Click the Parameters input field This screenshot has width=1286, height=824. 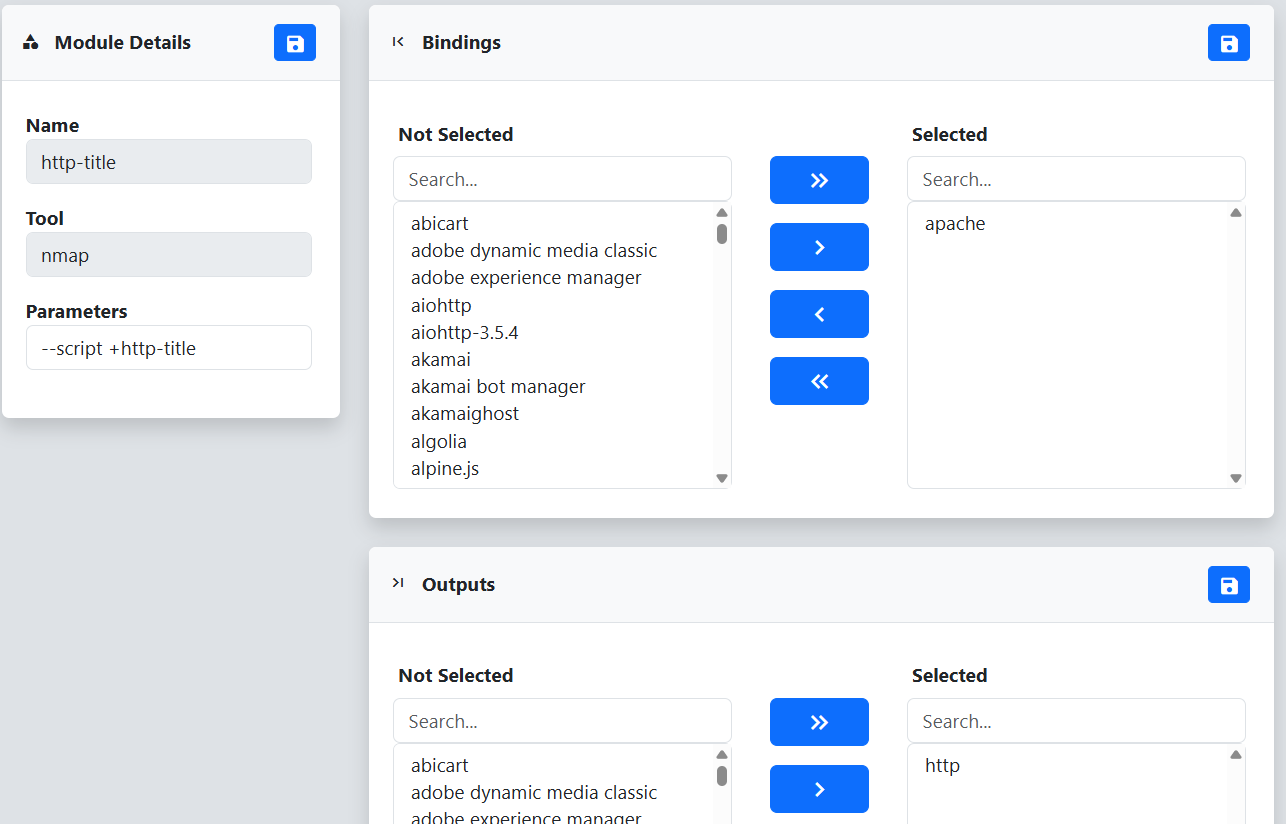pyautogui.click(x=169, y=348)
